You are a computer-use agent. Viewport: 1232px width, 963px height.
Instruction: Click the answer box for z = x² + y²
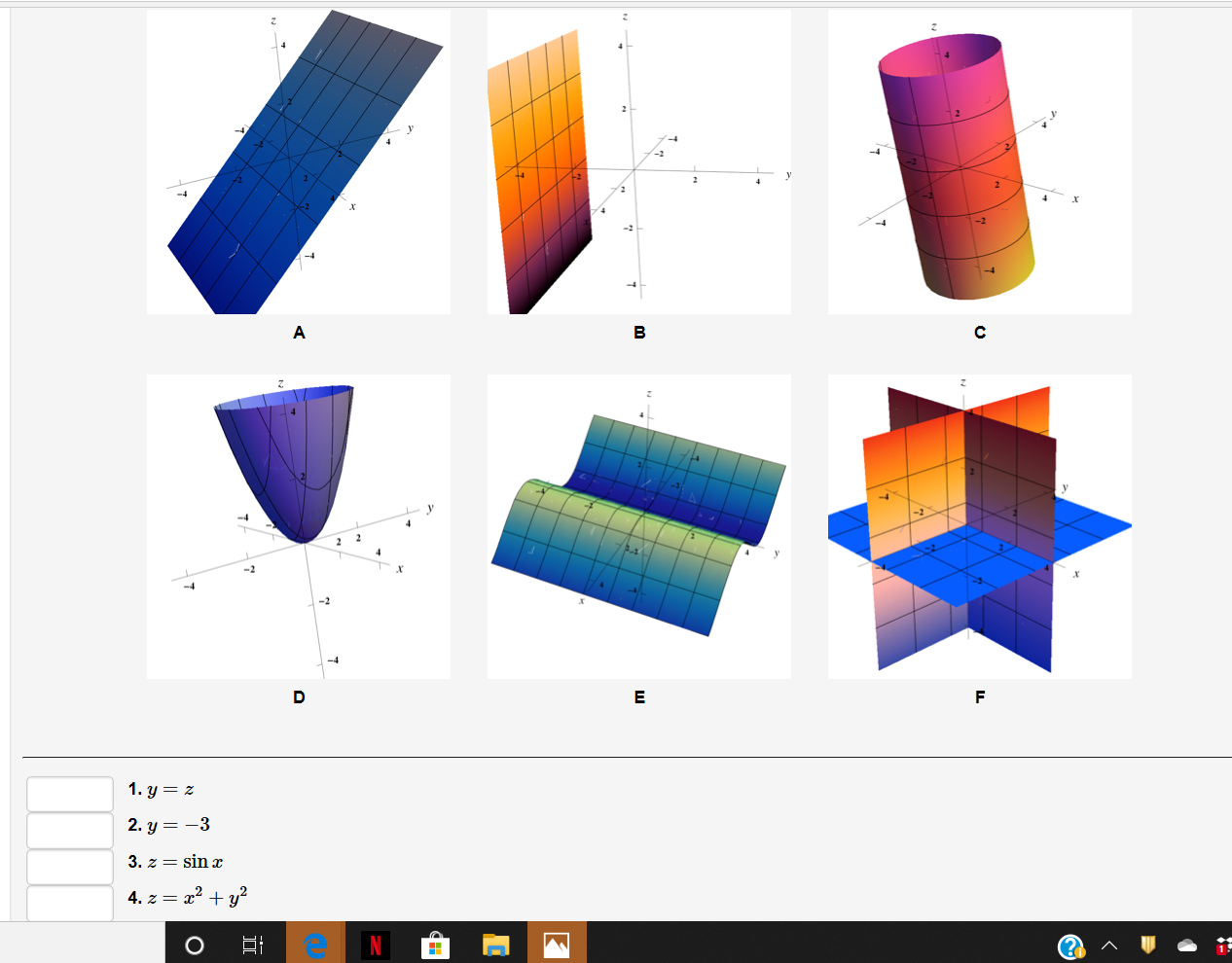point(69,902)
